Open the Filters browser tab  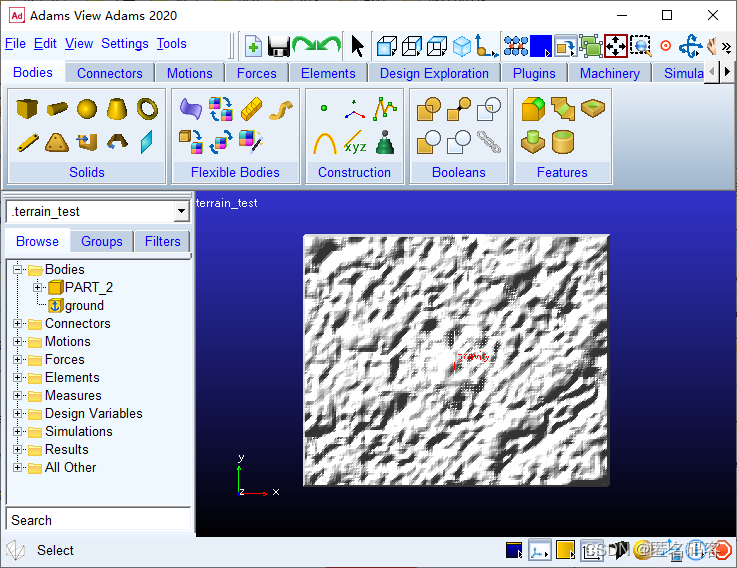pos(163,241)
